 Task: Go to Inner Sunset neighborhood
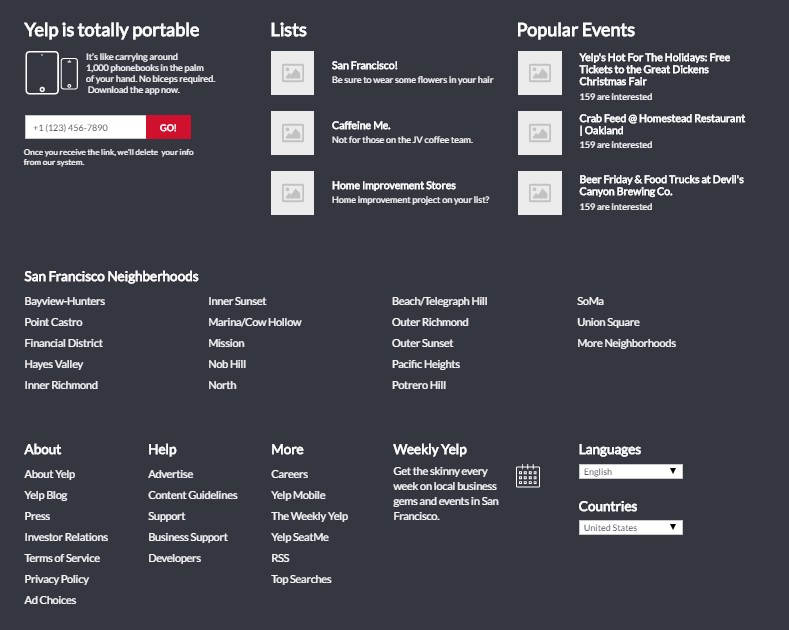click(x=237, y=301)
